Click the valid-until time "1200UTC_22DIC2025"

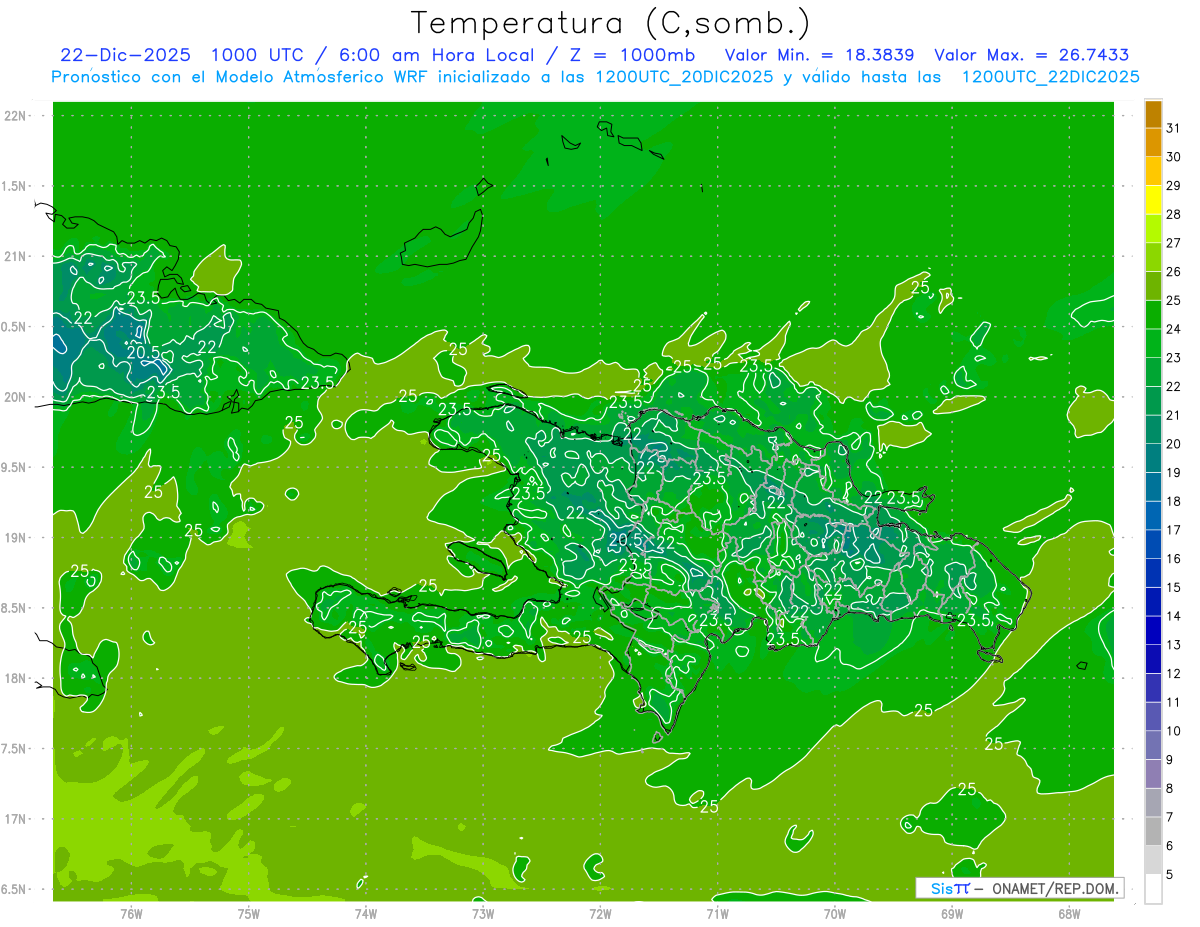click(x=1051, y=77)
